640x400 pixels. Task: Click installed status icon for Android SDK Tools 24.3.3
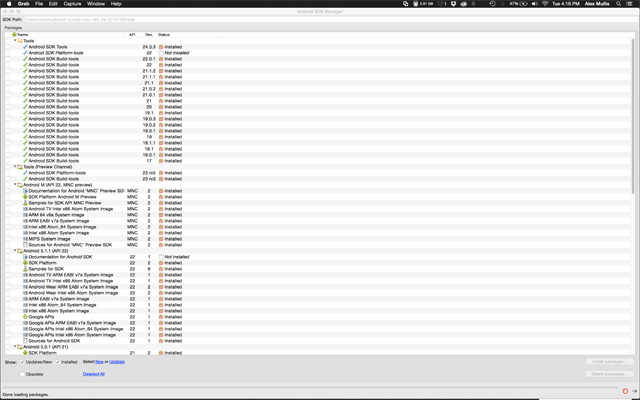(x=161, y=47)
